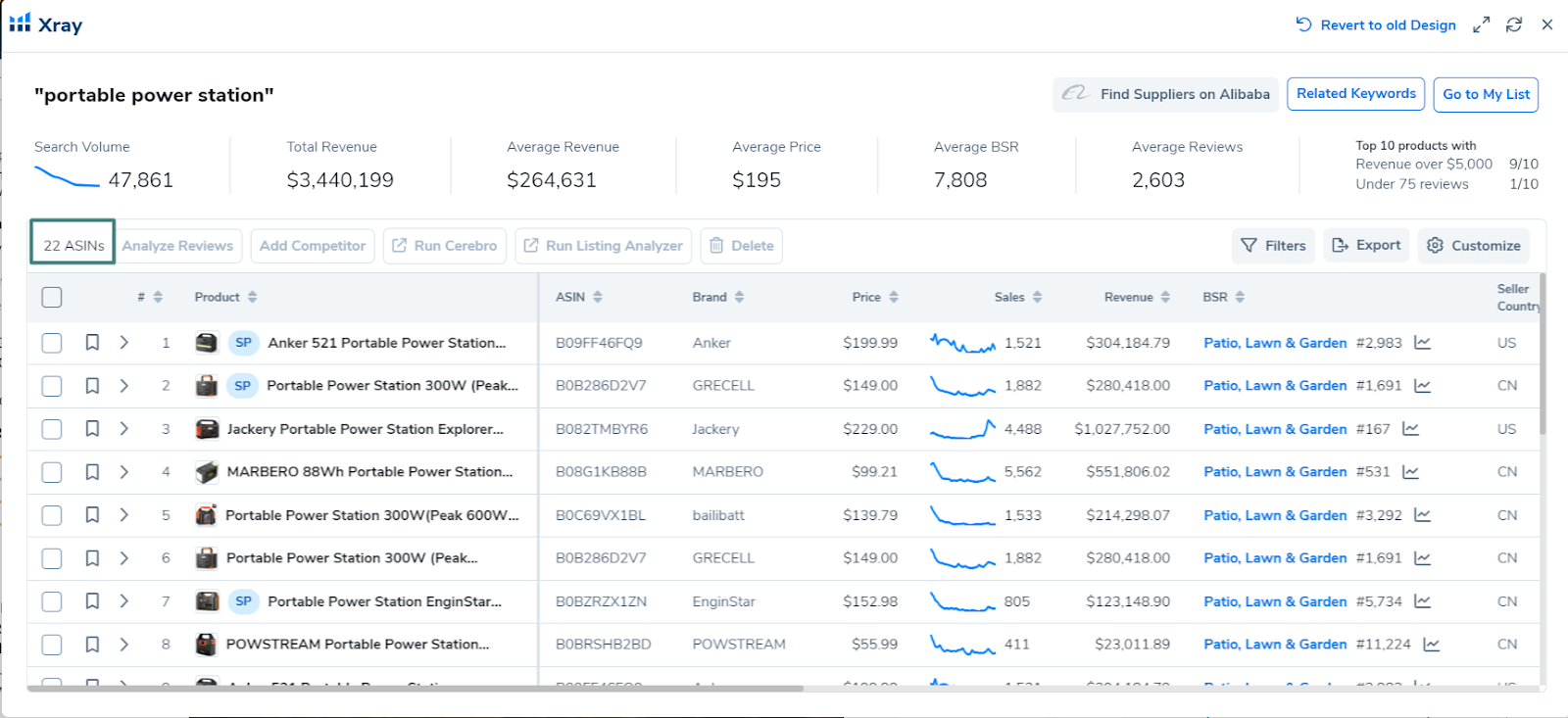Image resolution: width=1568 pixels, height=718 pixels.
Task: Bookmark the Anker 521 Portable Power Station row
Action: click(92, 343)
